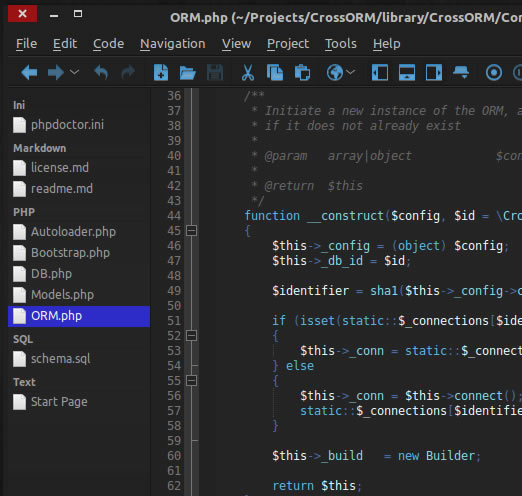This screenshot has height=496, width=522.
Task: Go forward with the right arrow icon
Action: tap(56, 72)
